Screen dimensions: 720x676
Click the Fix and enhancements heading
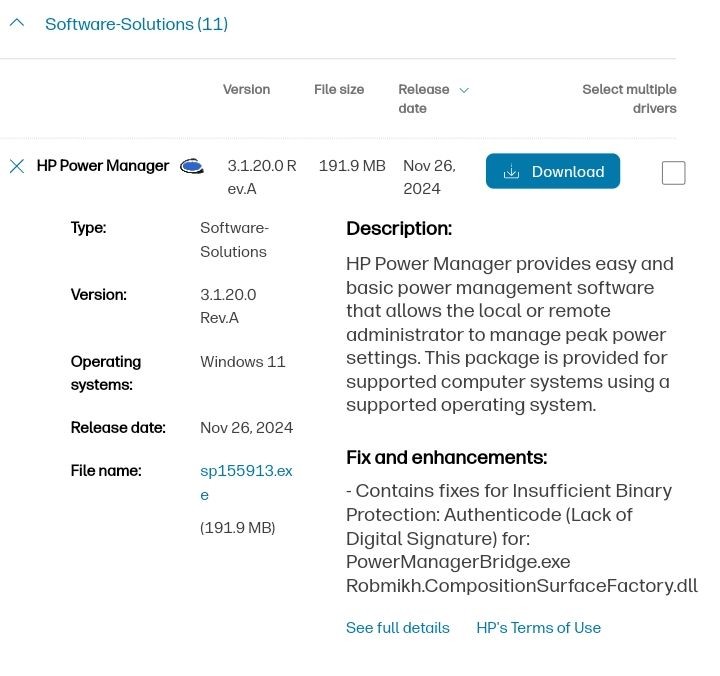[x=447, y=457]
